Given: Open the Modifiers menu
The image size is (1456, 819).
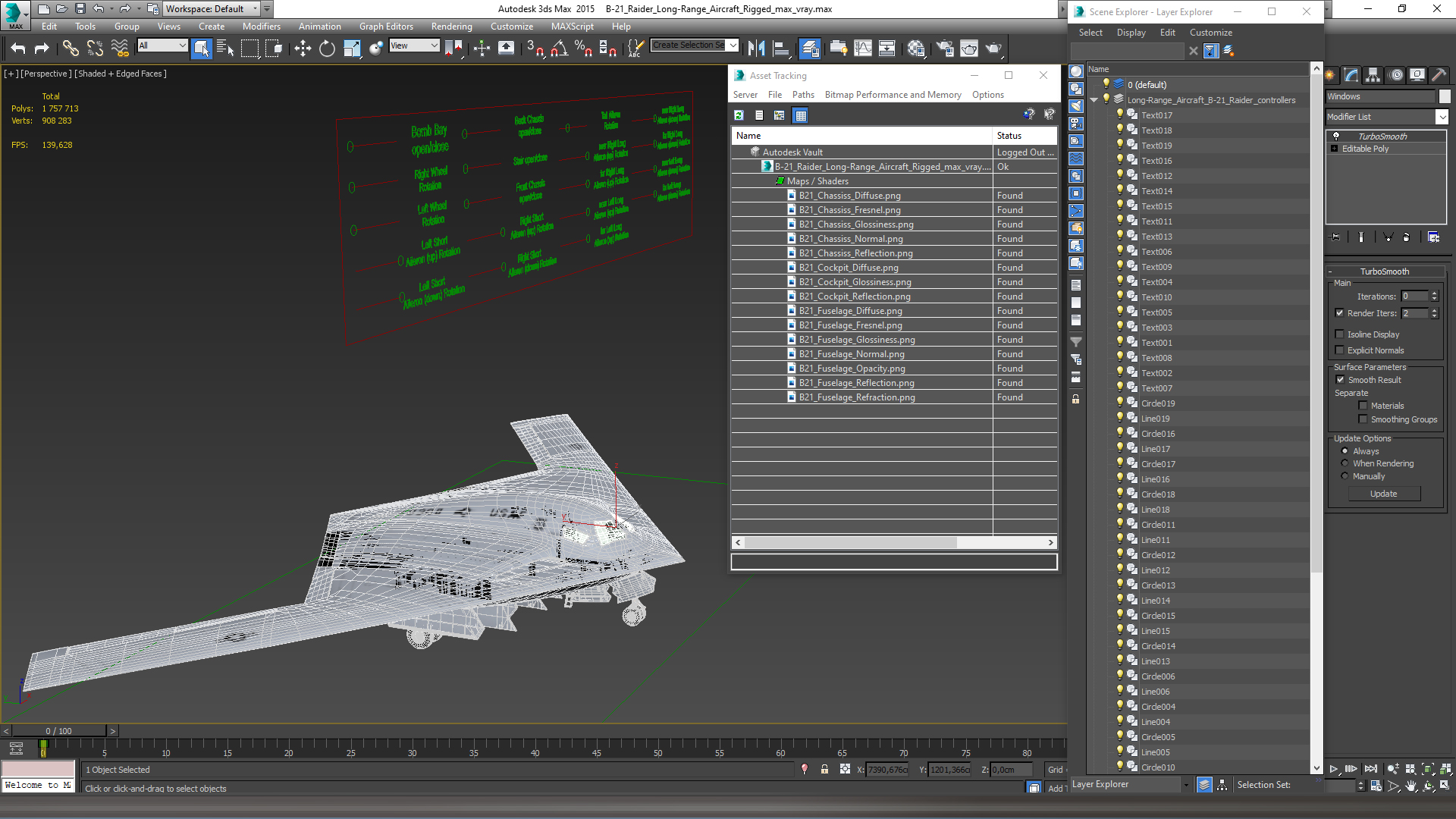Looking at the screenshot, I should point(261,27).
